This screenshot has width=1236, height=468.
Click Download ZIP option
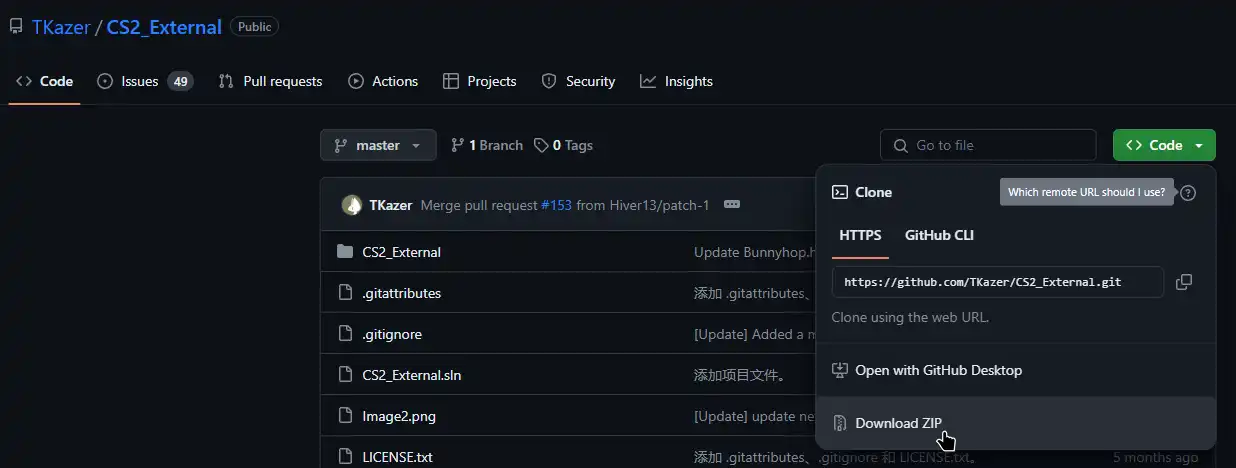point(1016,423)
